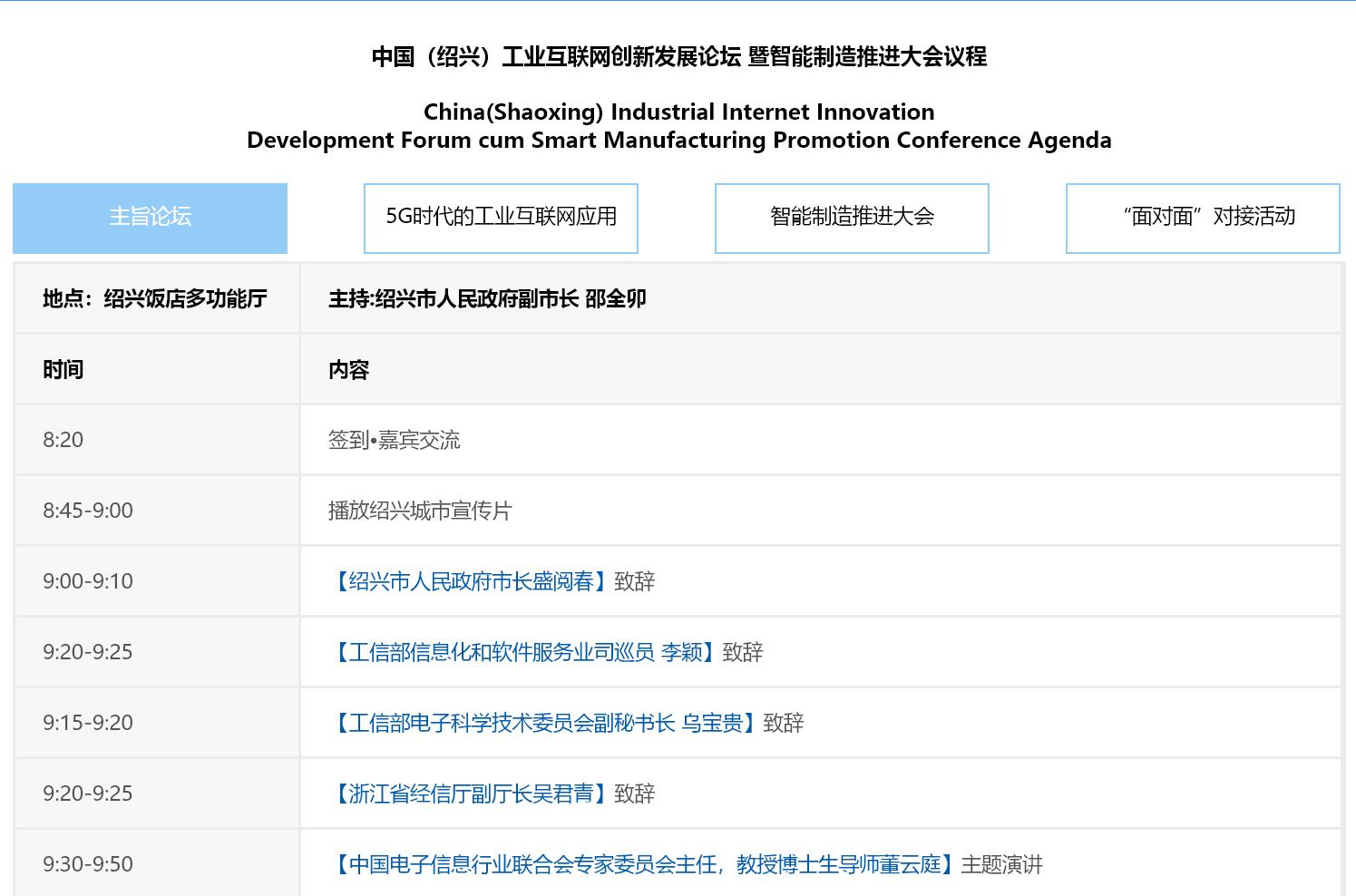Image resolution: width=1356 pixels, height=896 pixels.
Task: Select the Chinese forum agenda title
Action: pyautogui.click(x=678, y=56)
